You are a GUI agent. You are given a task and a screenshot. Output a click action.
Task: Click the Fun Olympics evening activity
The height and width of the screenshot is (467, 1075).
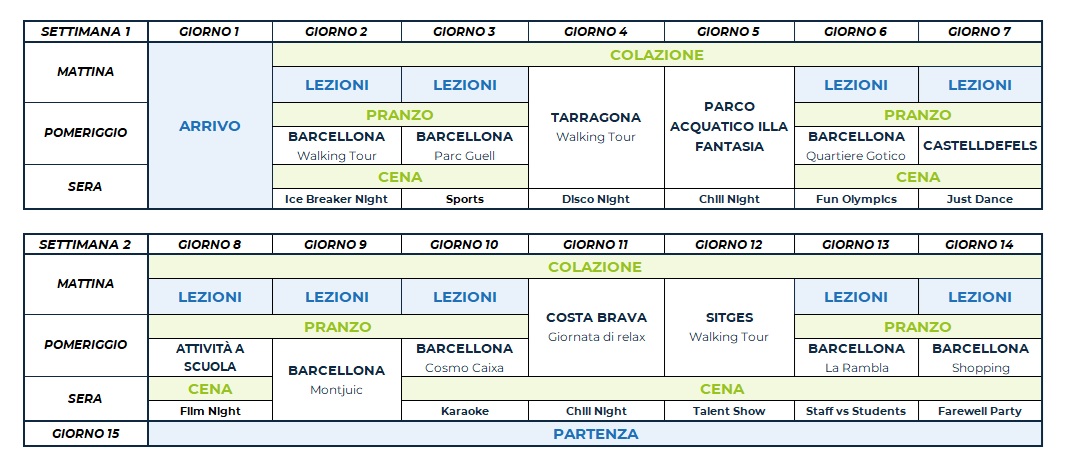tap(855, 199)
